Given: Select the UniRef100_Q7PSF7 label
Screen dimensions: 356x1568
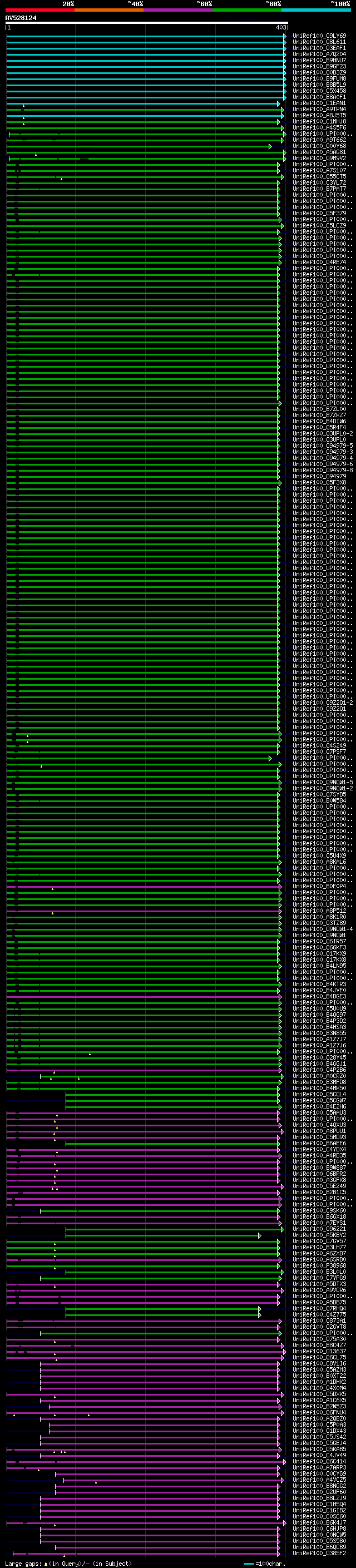Looking at the screenshot, I should (319, 751).
